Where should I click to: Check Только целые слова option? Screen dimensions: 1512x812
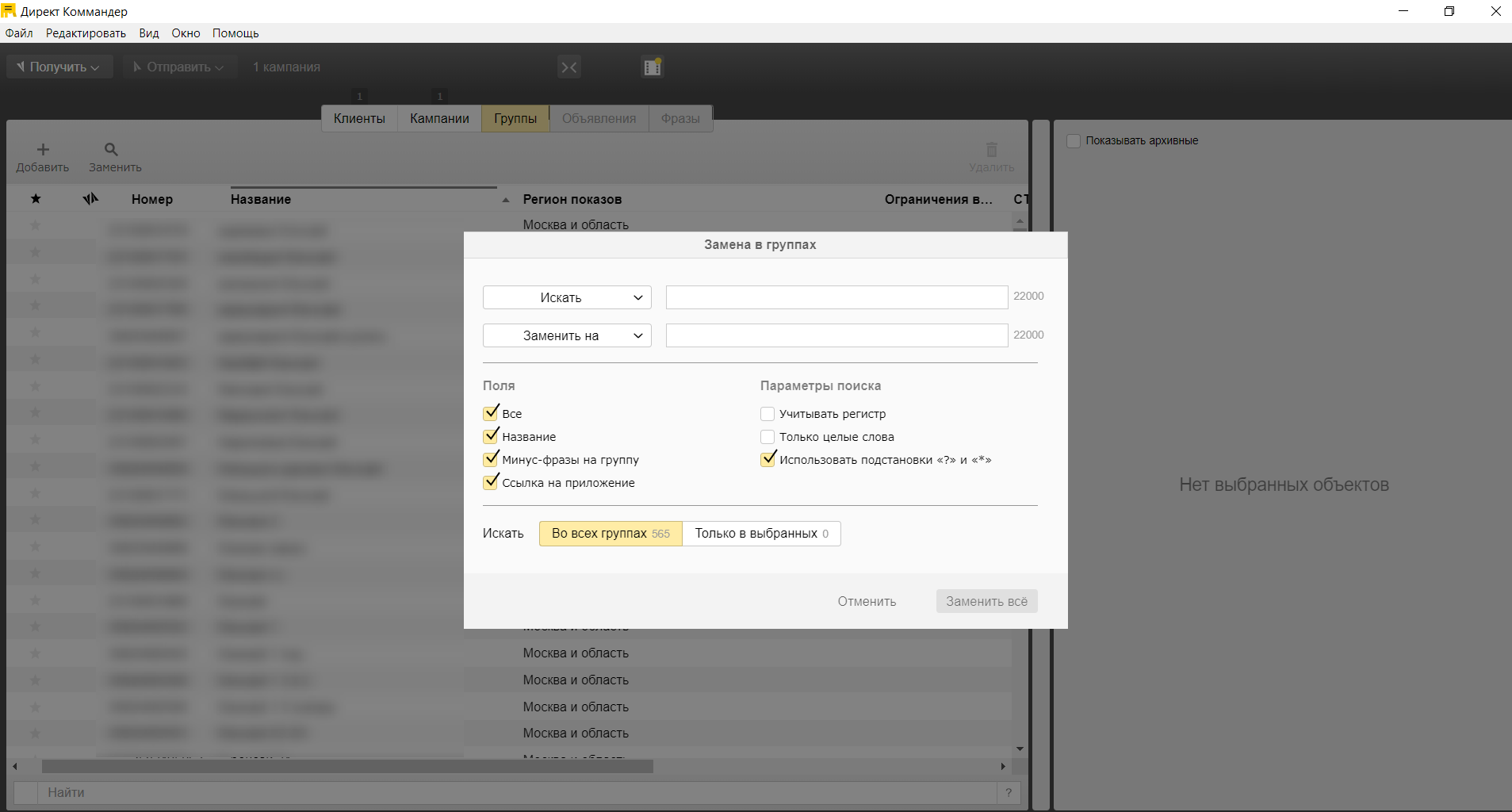(x=767, y=437)
